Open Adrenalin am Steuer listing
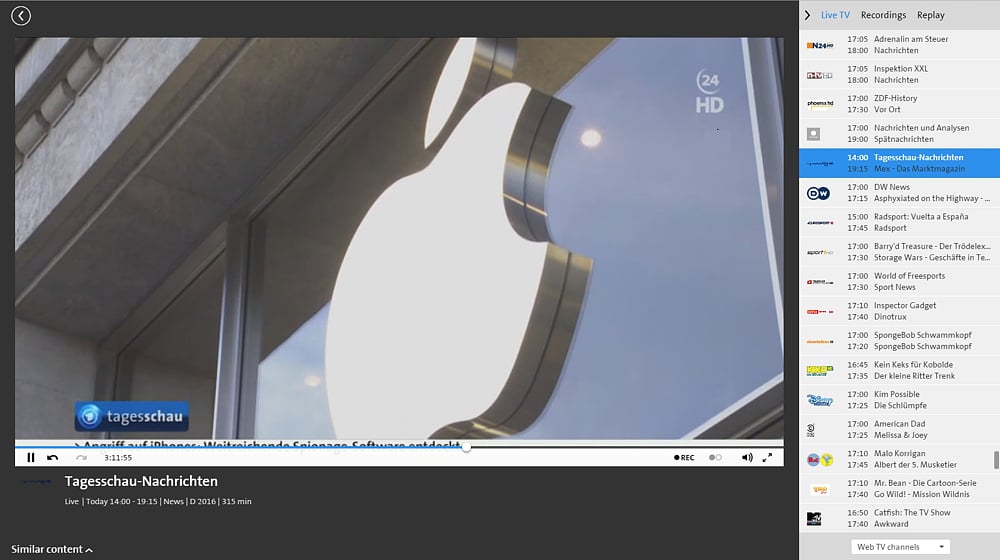This screenshot has height=560, width=1000. [911, 39]
